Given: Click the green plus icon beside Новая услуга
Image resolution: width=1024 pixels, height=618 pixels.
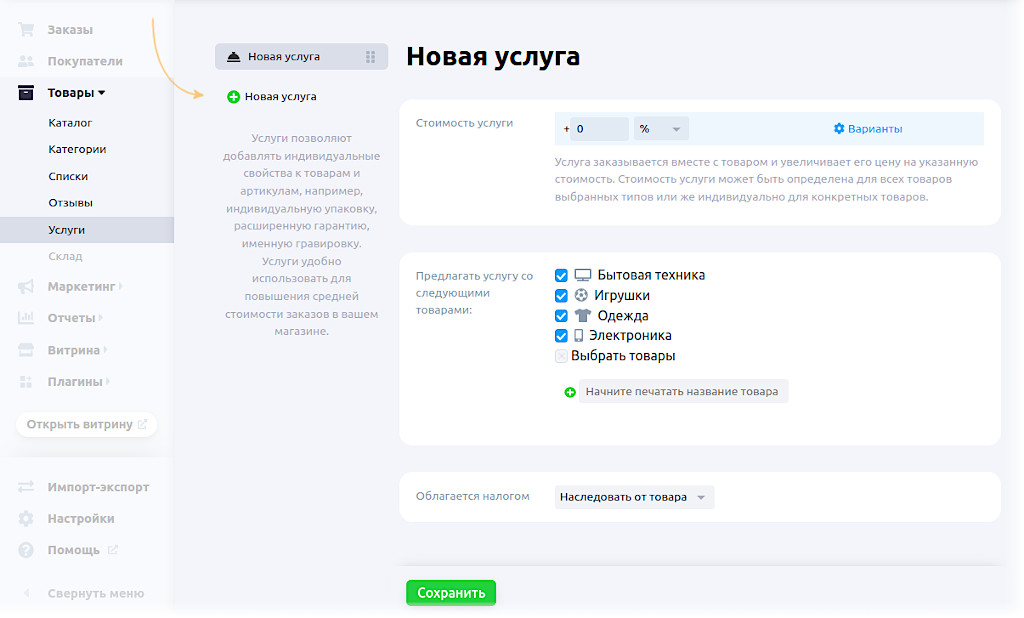Looking at the screenshot, I should [233, 97].
